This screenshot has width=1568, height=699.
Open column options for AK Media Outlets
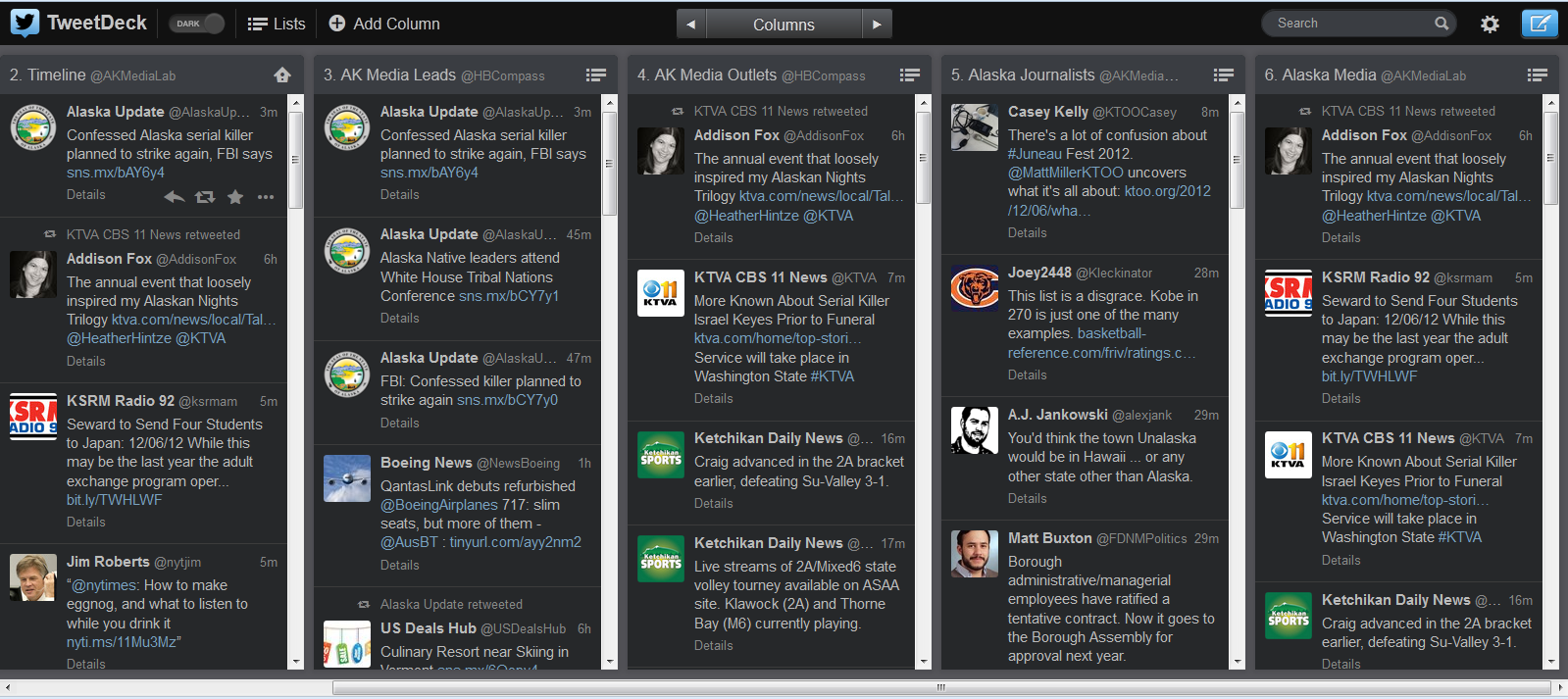[x=910, y=75]
